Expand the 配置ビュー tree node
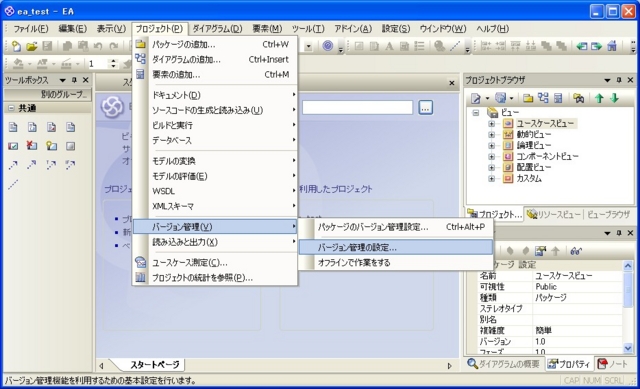This screenshot has height=389, width=640. click(491, 167)
